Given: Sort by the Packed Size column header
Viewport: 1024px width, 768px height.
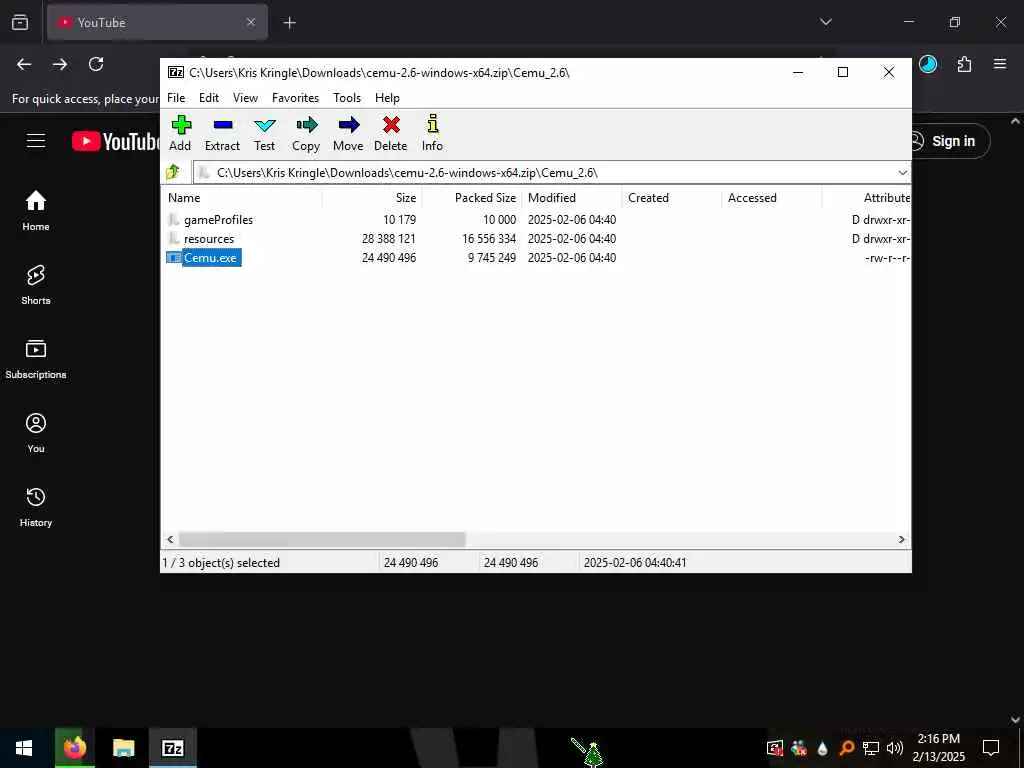Looking at the screenshot, I should [472, 198].
